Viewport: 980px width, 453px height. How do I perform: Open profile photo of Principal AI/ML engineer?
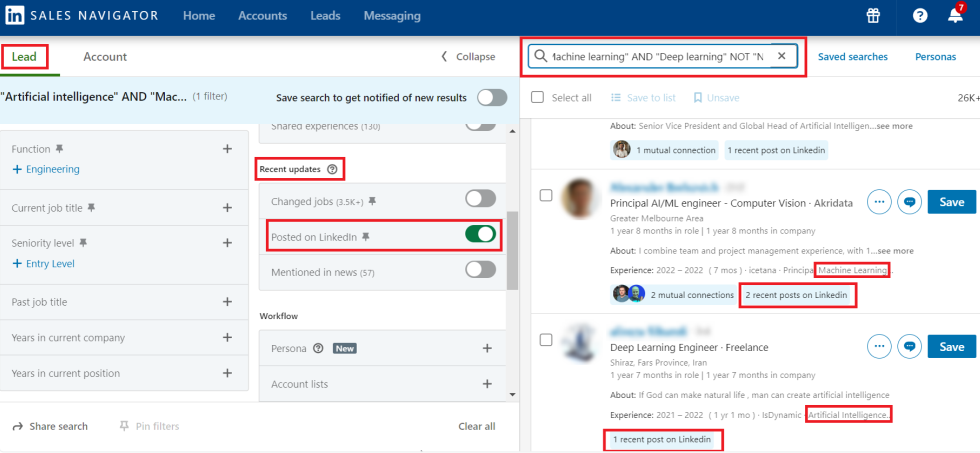click(x=578, y=199)
